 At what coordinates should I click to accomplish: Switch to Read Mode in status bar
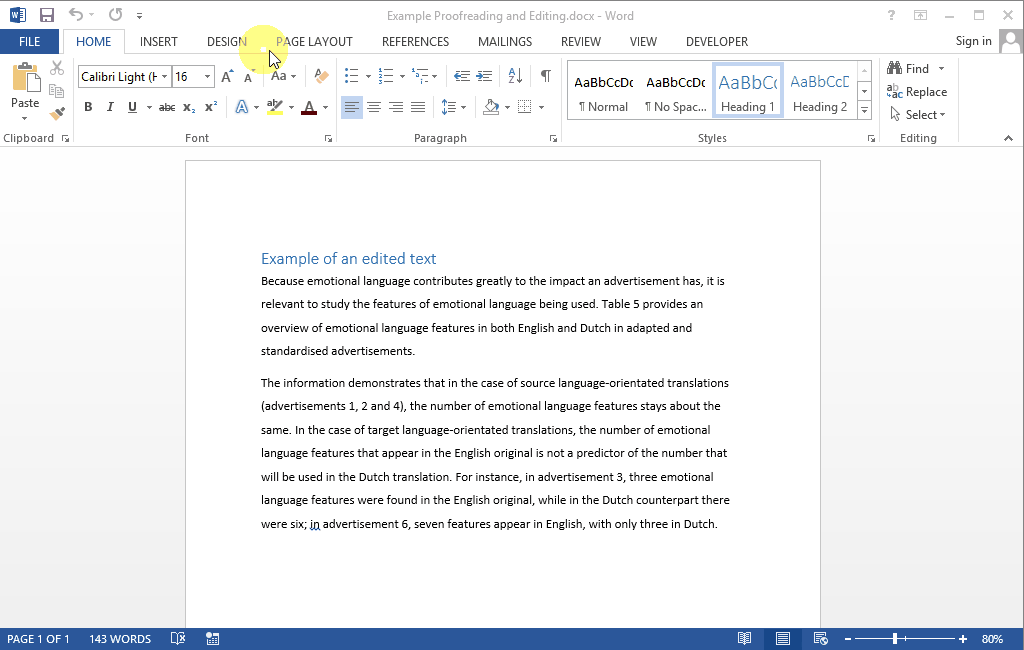(744, 639)
